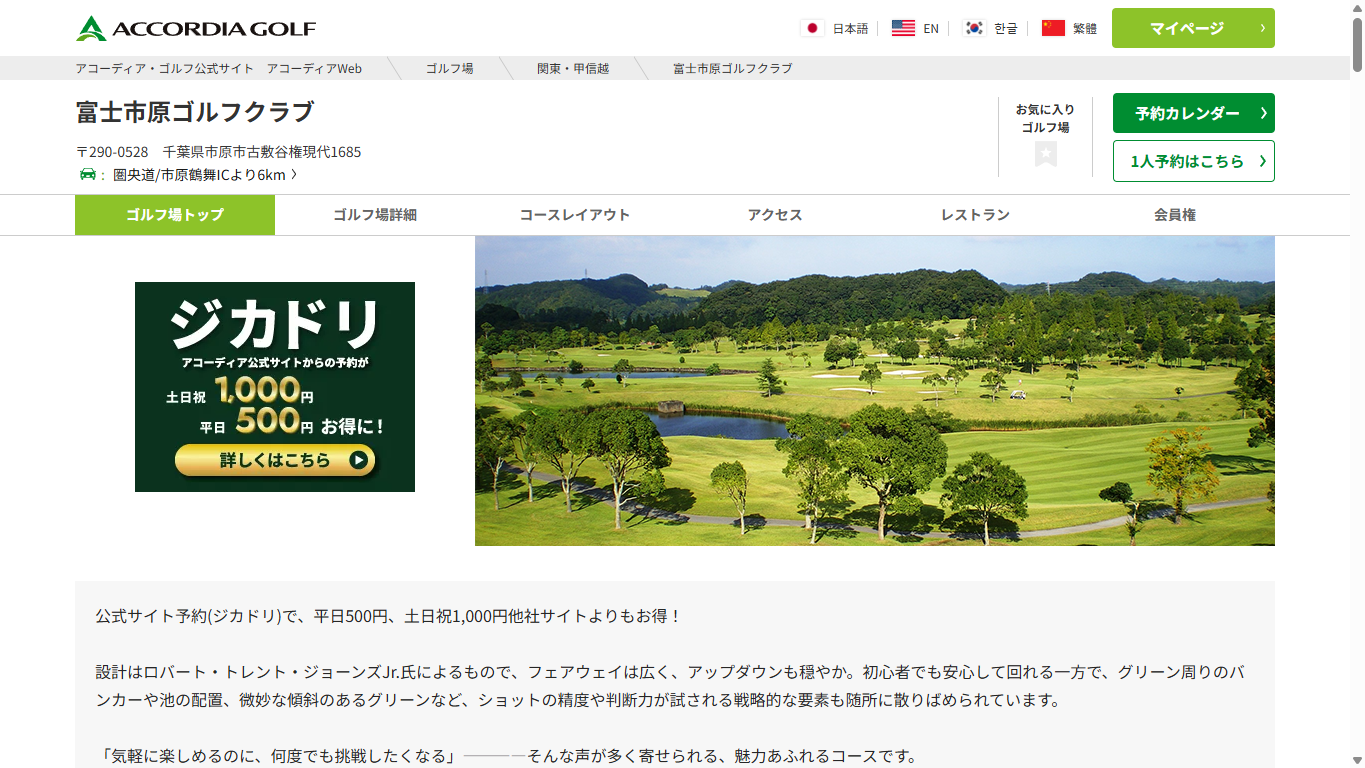Click 富士市原ゴルフクラブ breadcrumb text
The height and width of the screenshot is (768, 1365).
click(x=733, y=68)
